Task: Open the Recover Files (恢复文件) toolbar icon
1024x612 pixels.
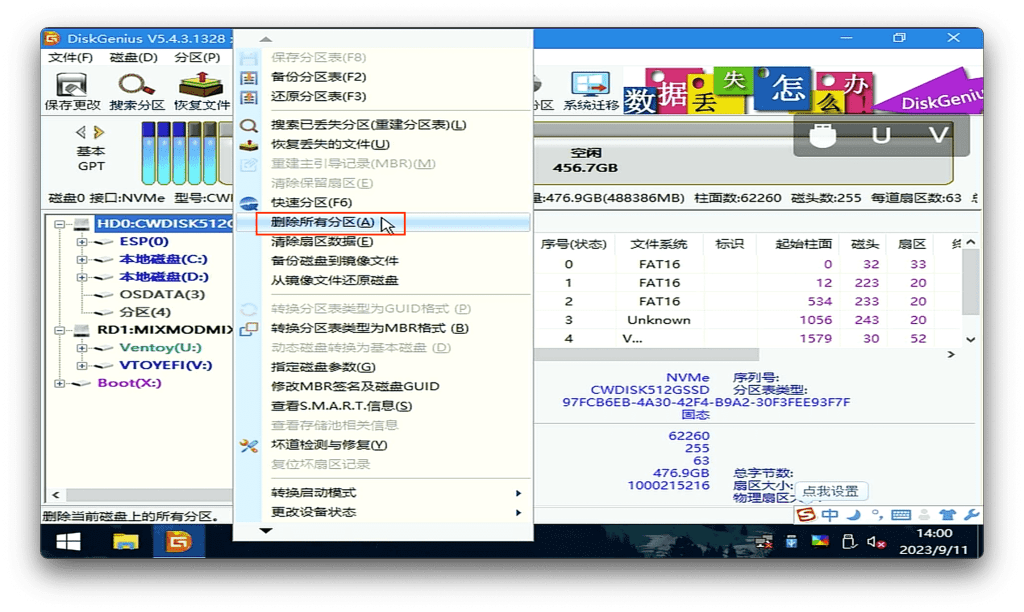Action: (x=202, y=91)
